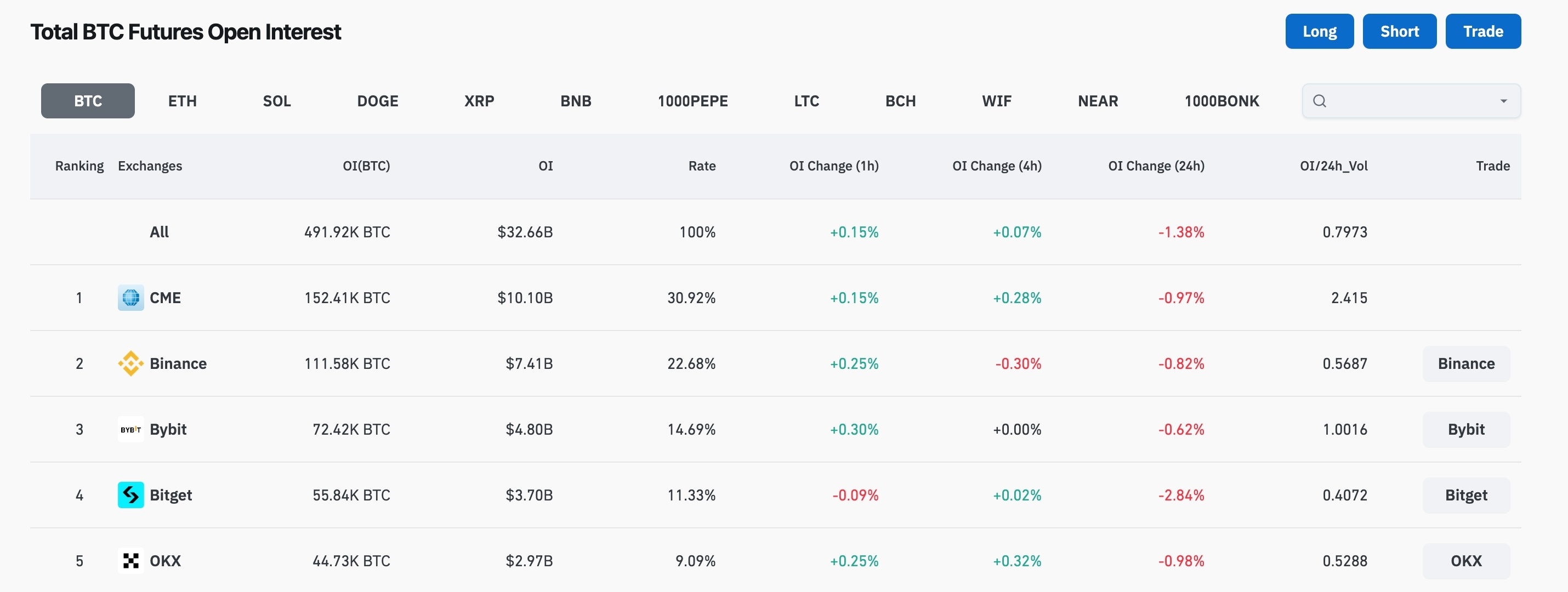1568x592 pixels.
Task: Click the CME exchange logo icon
Action: point(130,298)
